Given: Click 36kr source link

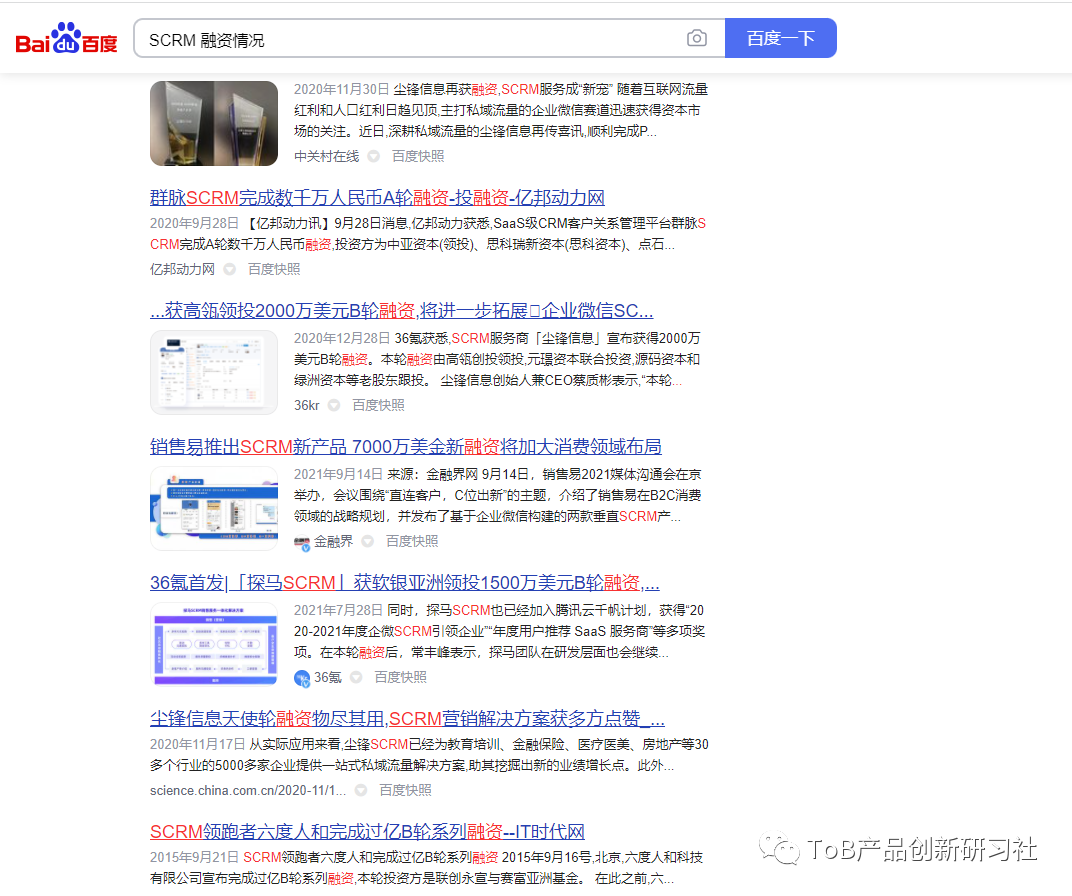Looking at the screenshot, I should [x=306, y=405].
